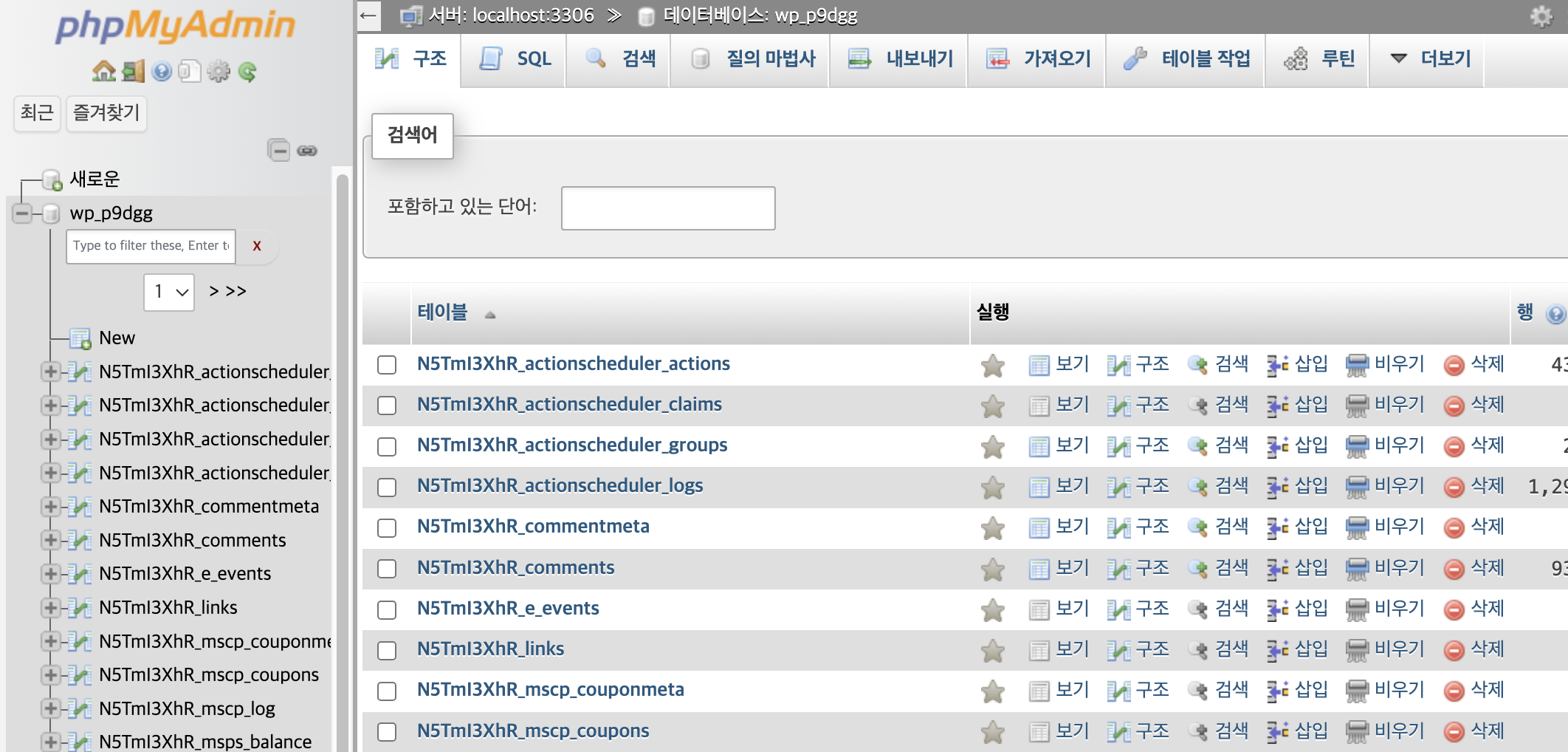
Task: Tick the N5TmI3XhR_mscp_coupons checkbox
Action: [x=387, y=731]
